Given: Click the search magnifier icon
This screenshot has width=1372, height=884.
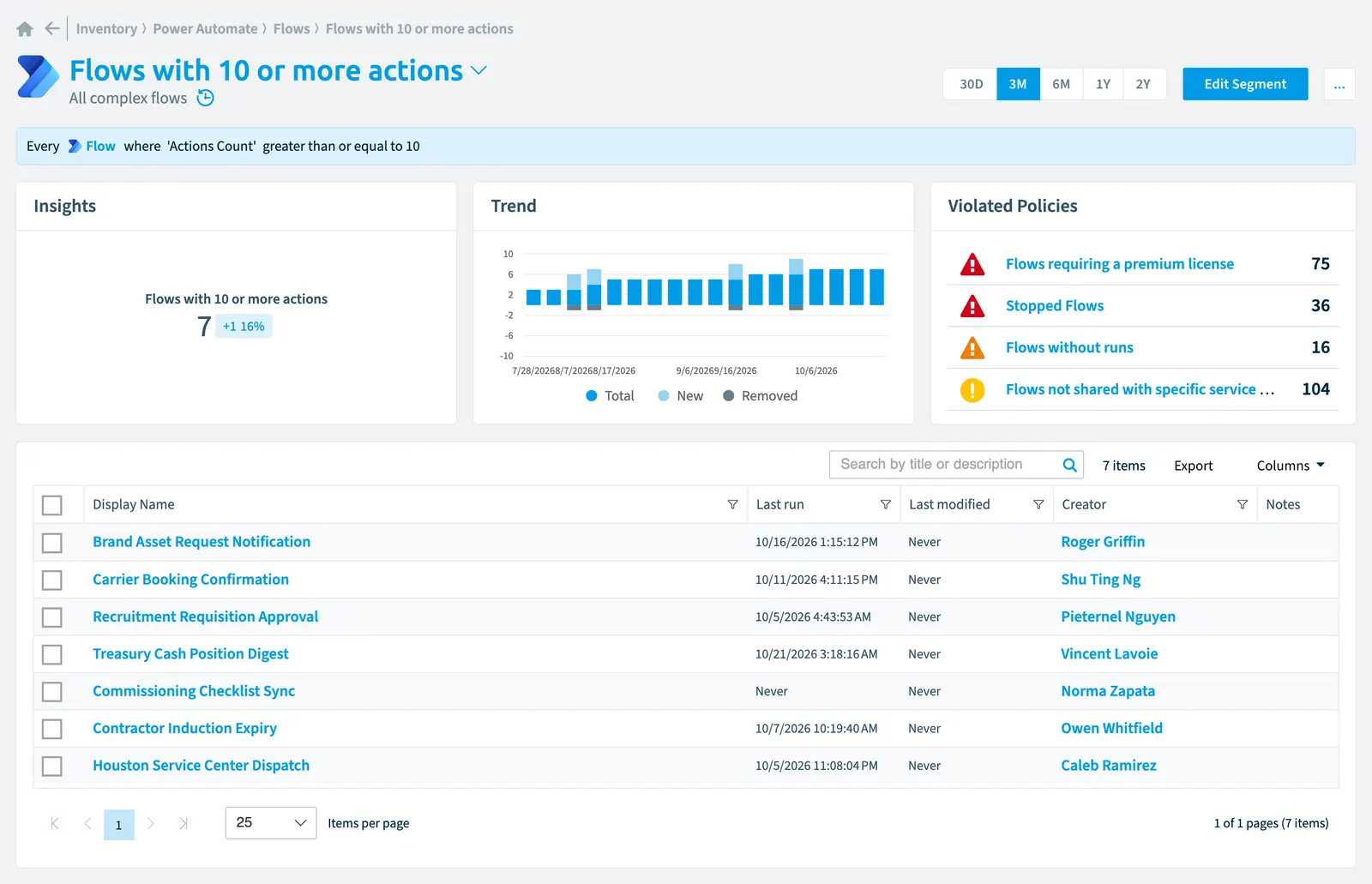Looking at the screenshot, I should coord(1069,465).
